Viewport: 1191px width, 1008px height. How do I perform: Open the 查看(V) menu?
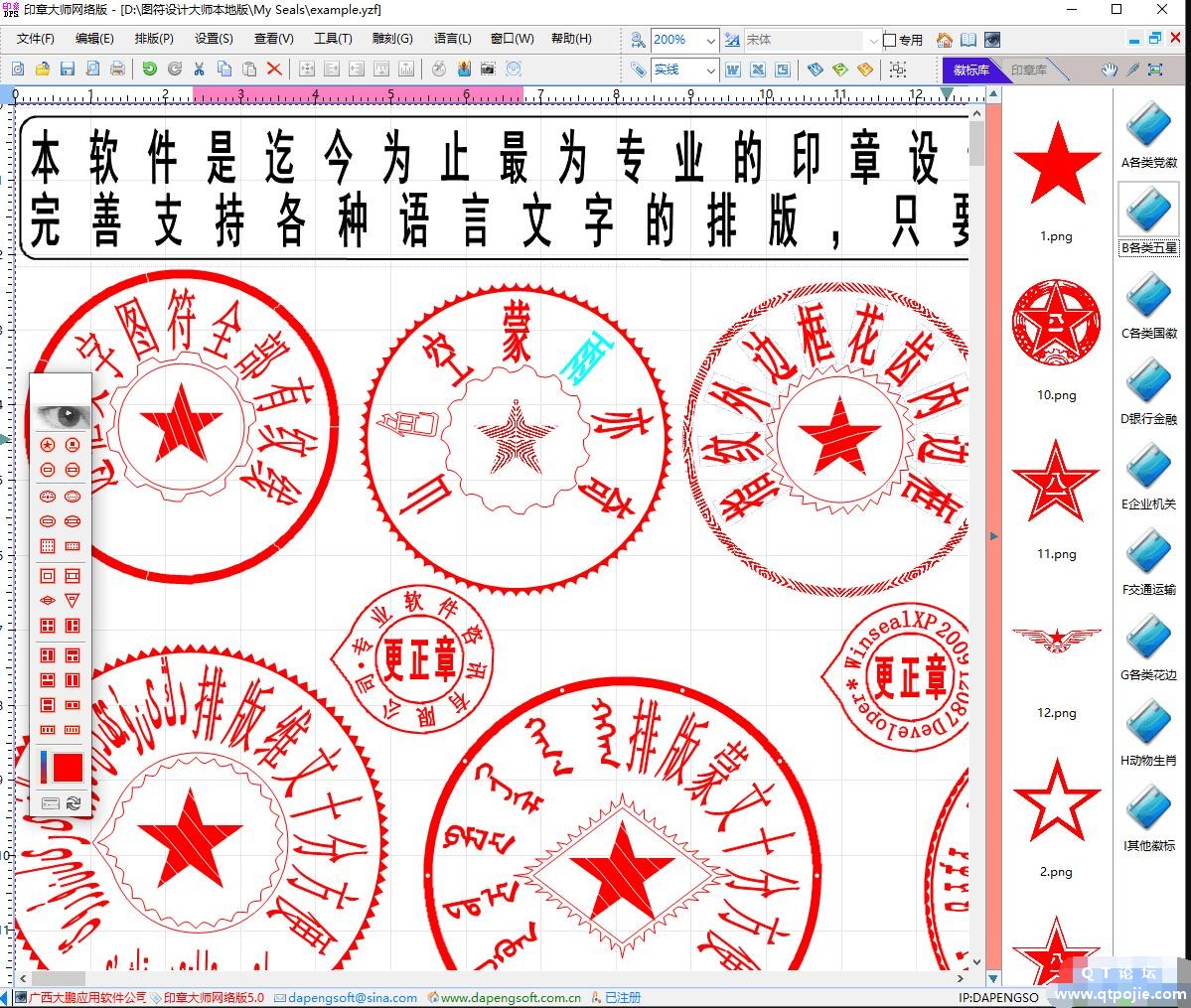tap(273, 39)
